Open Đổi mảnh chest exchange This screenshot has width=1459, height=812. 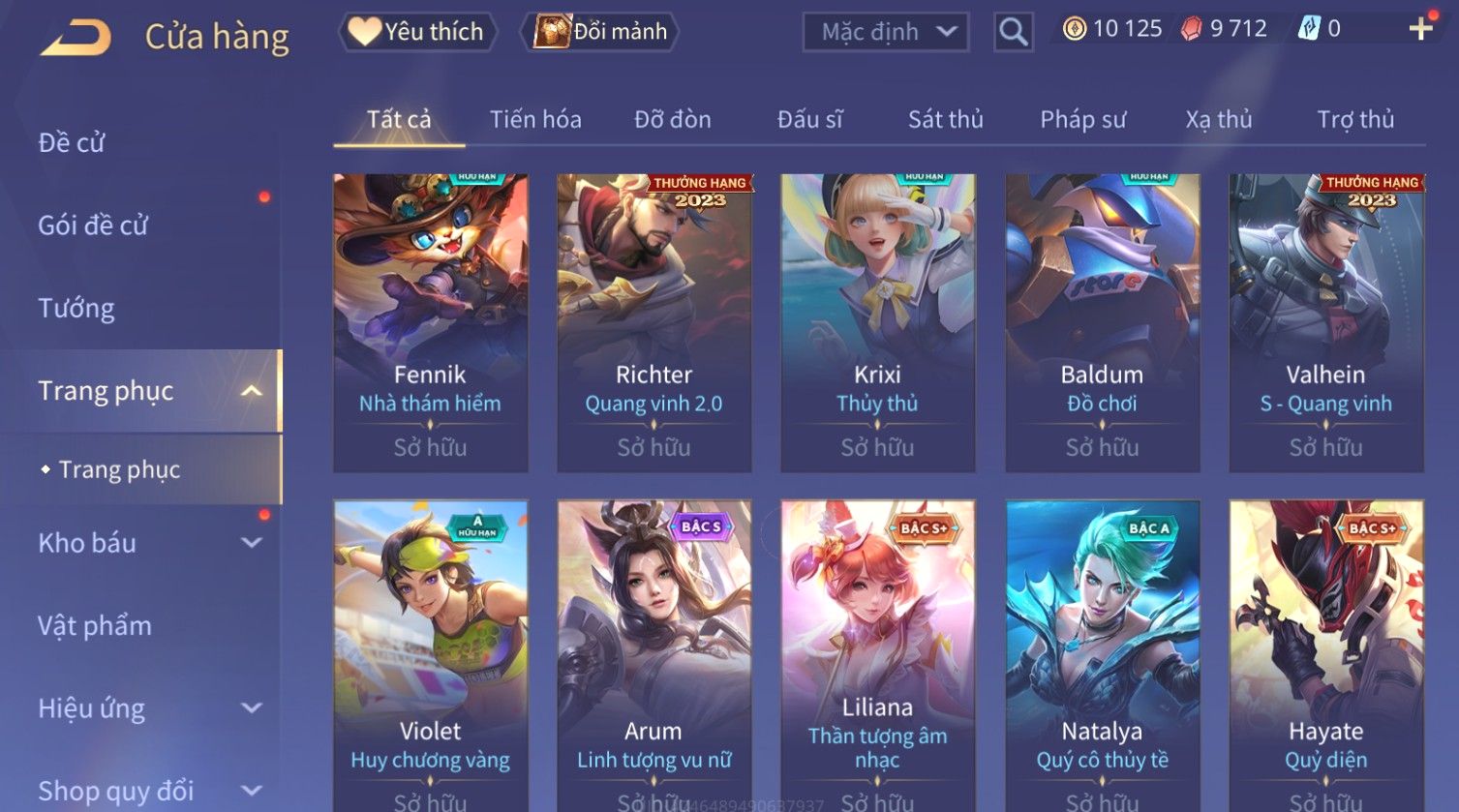(x=600, y=32)
